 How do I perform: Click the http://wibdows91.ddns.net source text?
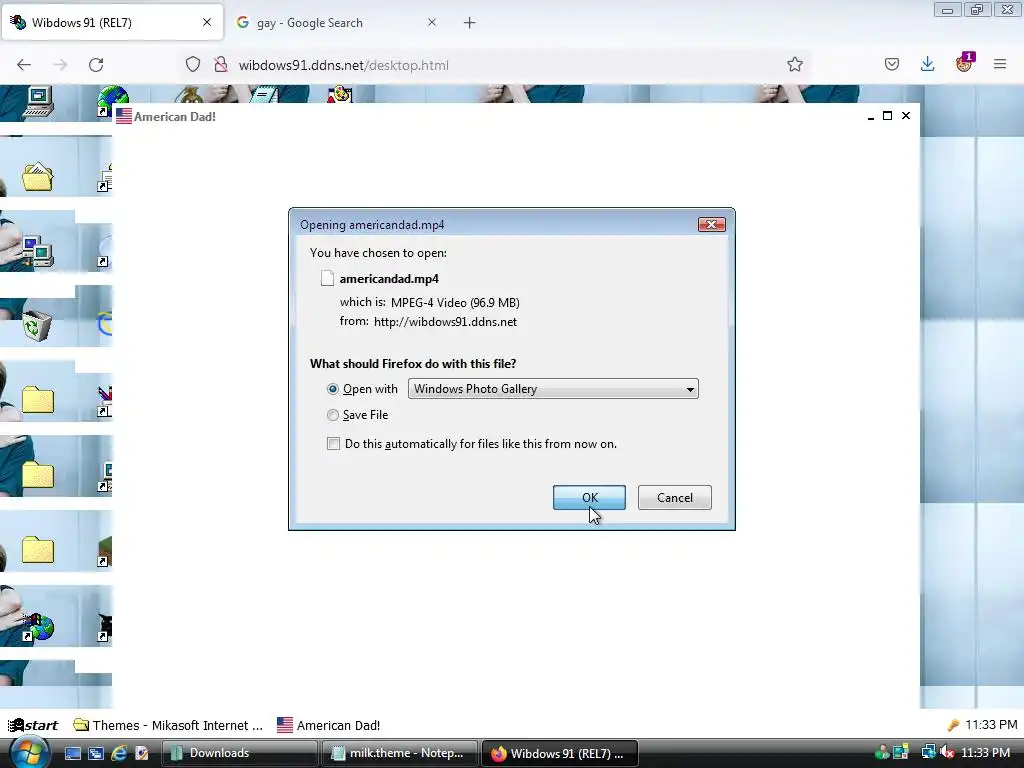[445, 322]
